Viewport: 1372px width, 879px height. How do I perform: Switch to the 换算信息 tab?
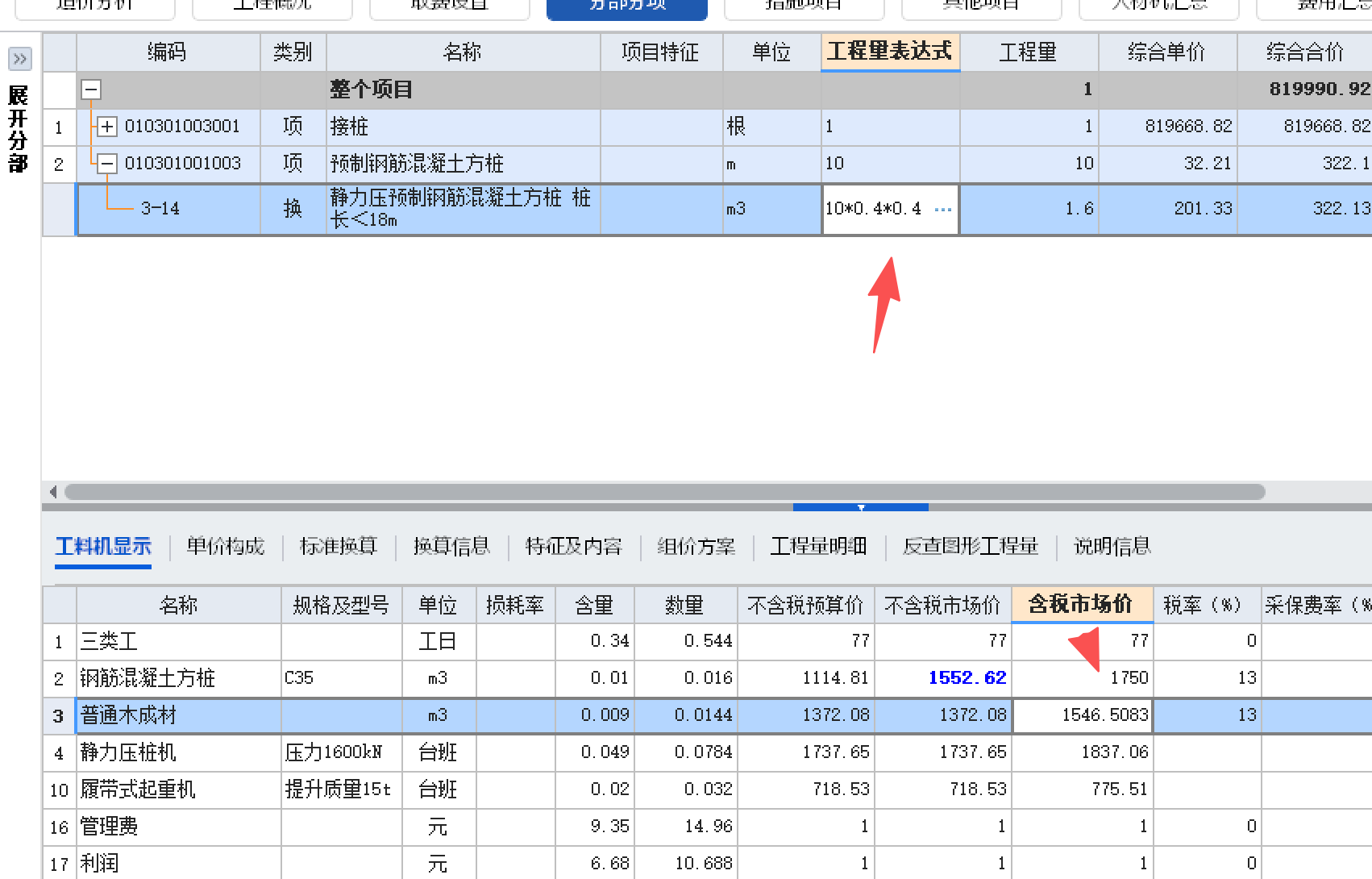pyautogui.click(x=451, y=547)
